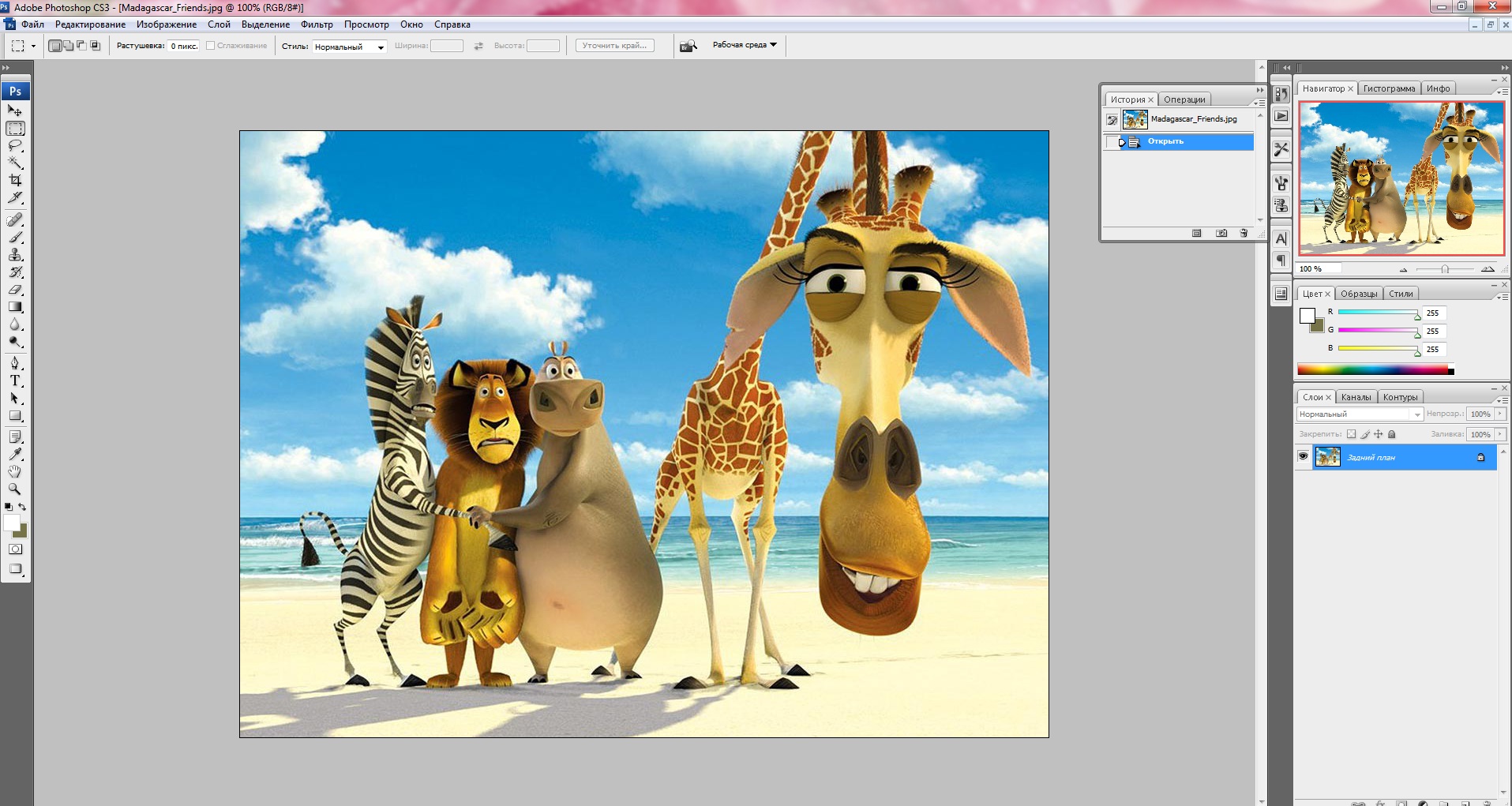Open the Изображение menu
Screen dimensions: 1512x806
click(167, 24)
